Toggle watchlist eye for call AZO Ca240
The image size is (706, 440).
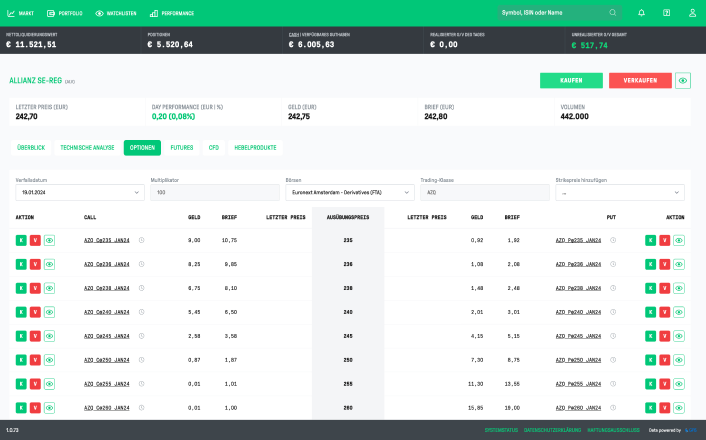point(49,312)
